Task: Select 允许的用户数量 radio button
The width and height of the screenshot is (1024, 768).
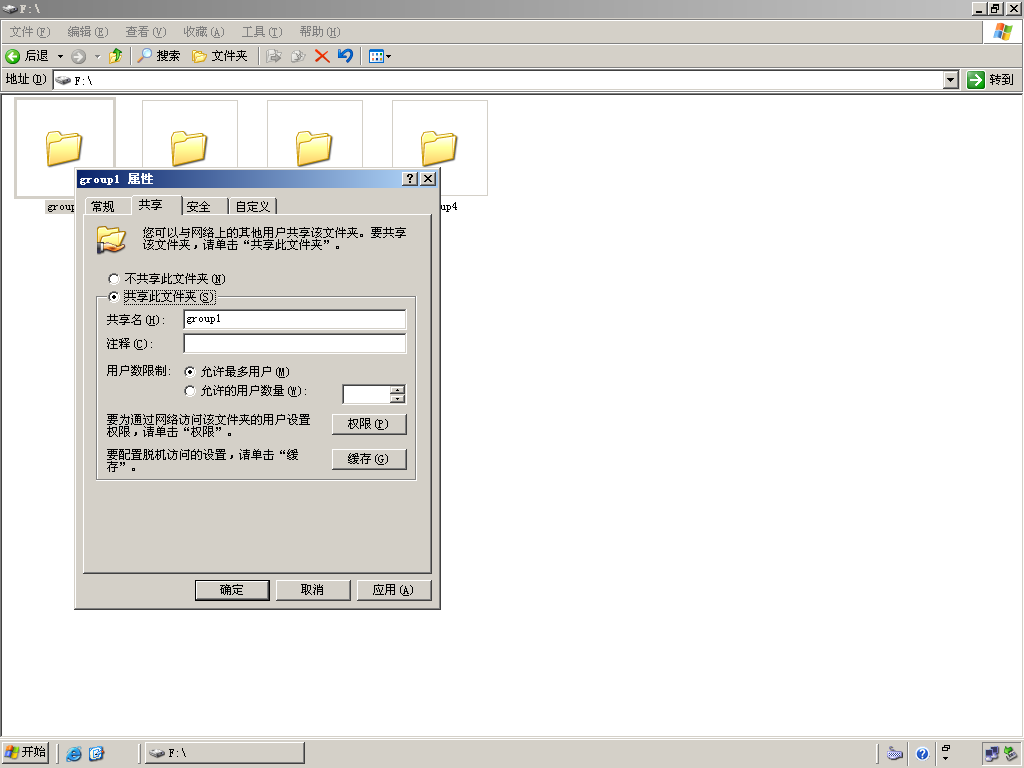Action: coord(190,391)
